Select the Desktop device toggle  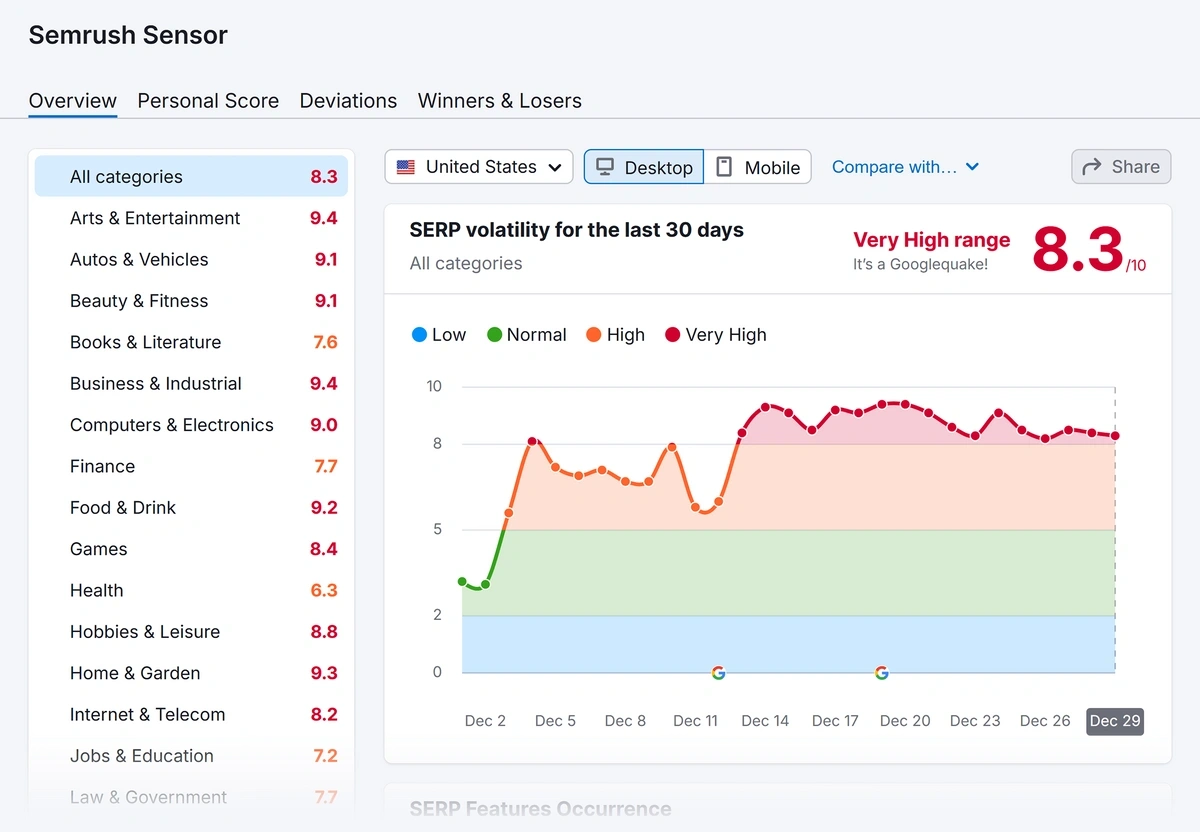click(x=644, y=167)
